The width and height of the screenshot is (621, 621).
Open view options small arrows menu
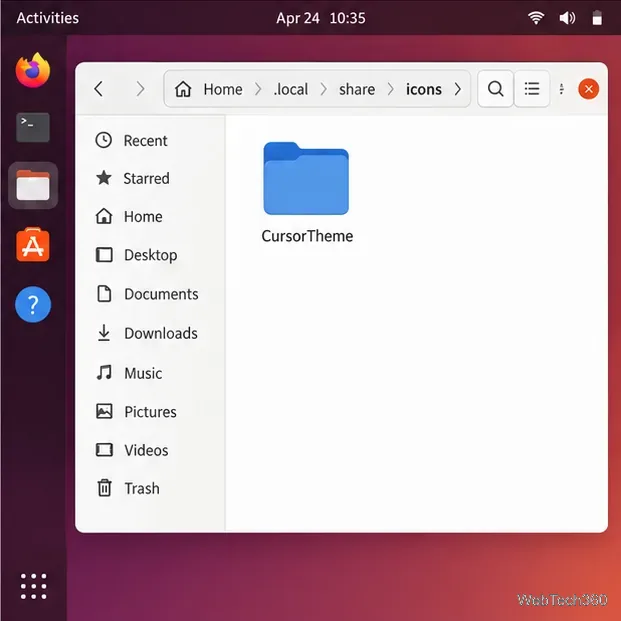pyautogui.click(x=561, y=89)
